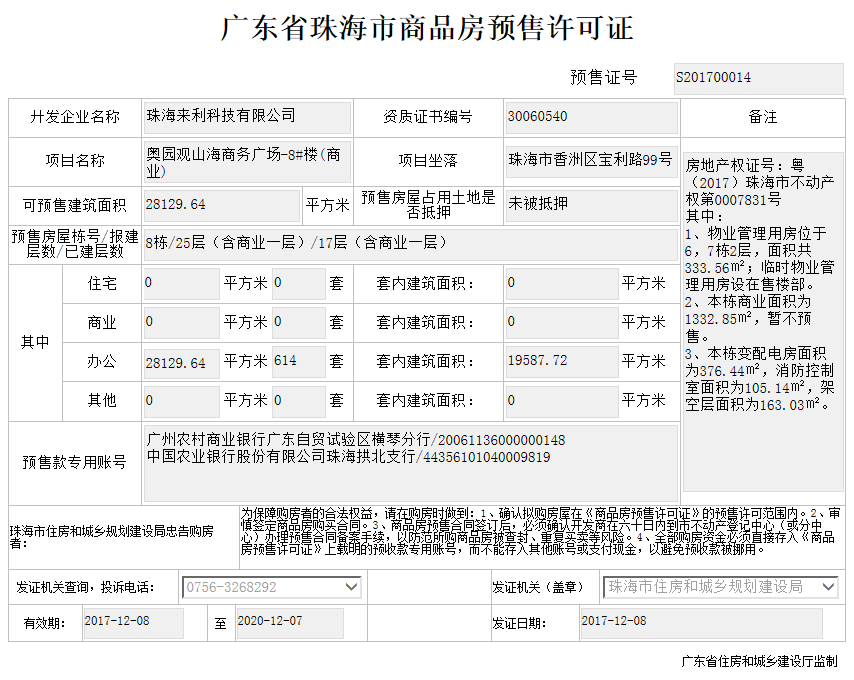Open the 发证机关查询 phone number dropdown
Screen dimensions: 854x680
(350, 587)
